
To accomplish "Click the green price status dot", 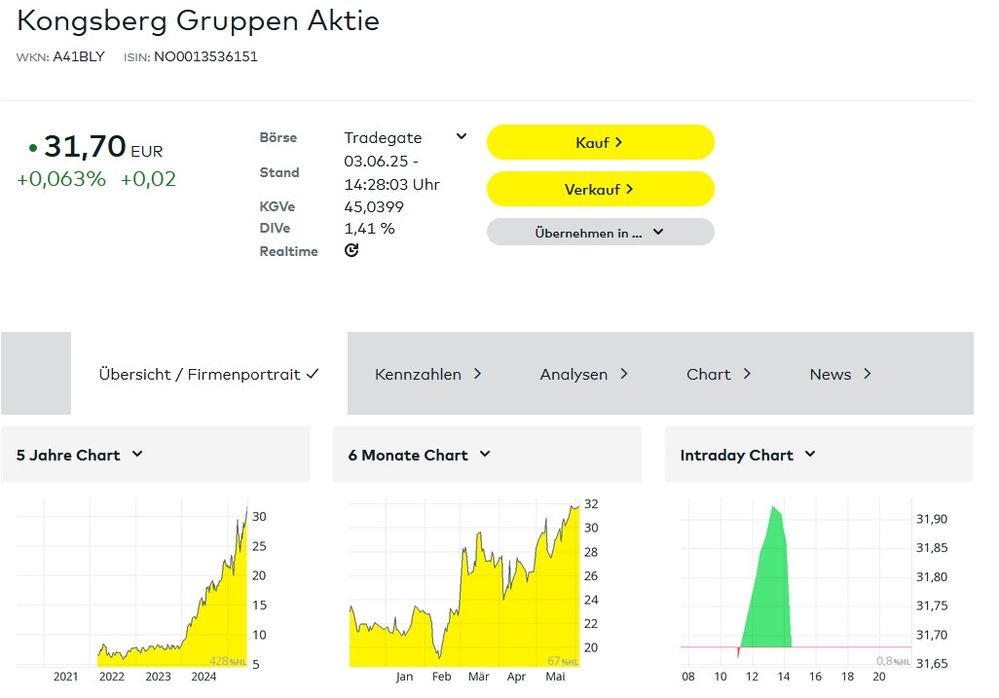I will point(33,148).
